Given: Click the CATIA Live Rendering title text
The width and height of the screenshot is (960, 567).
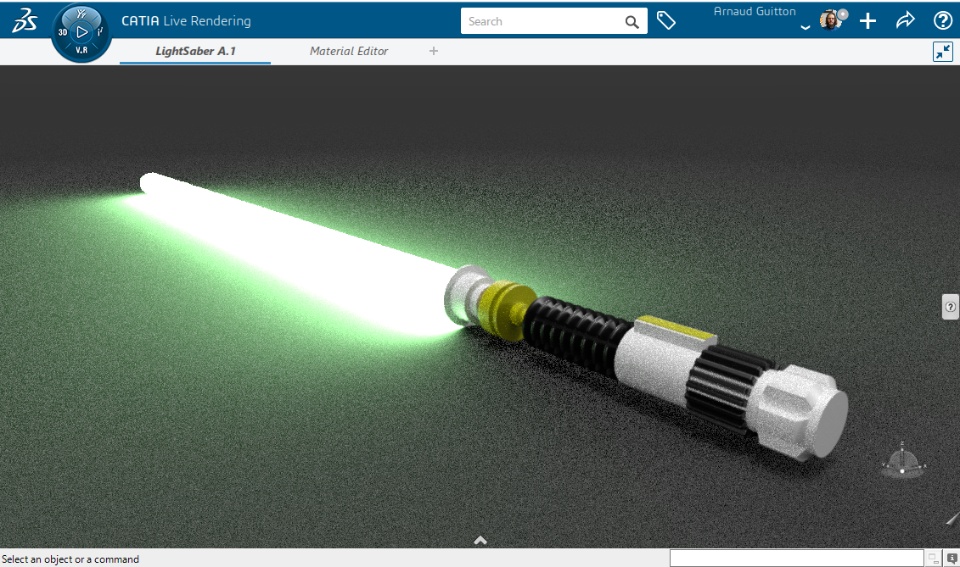Looking at the screenshot, I should point(186,21).
